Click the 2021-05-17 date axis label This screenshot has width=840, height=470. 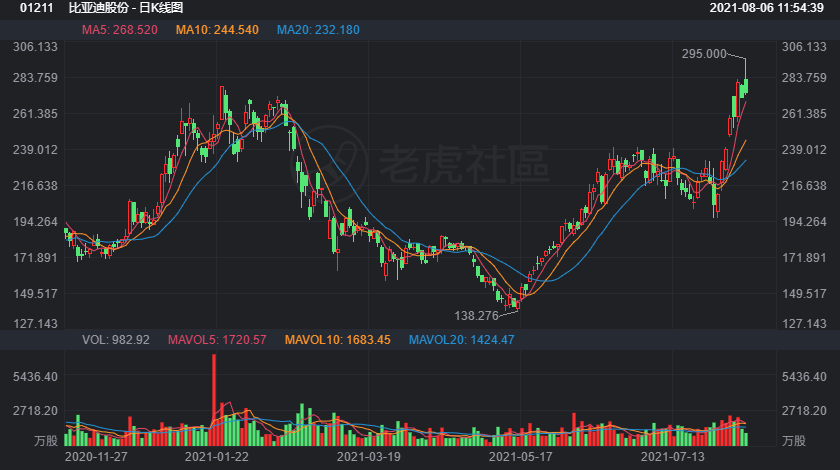point(520,457)
